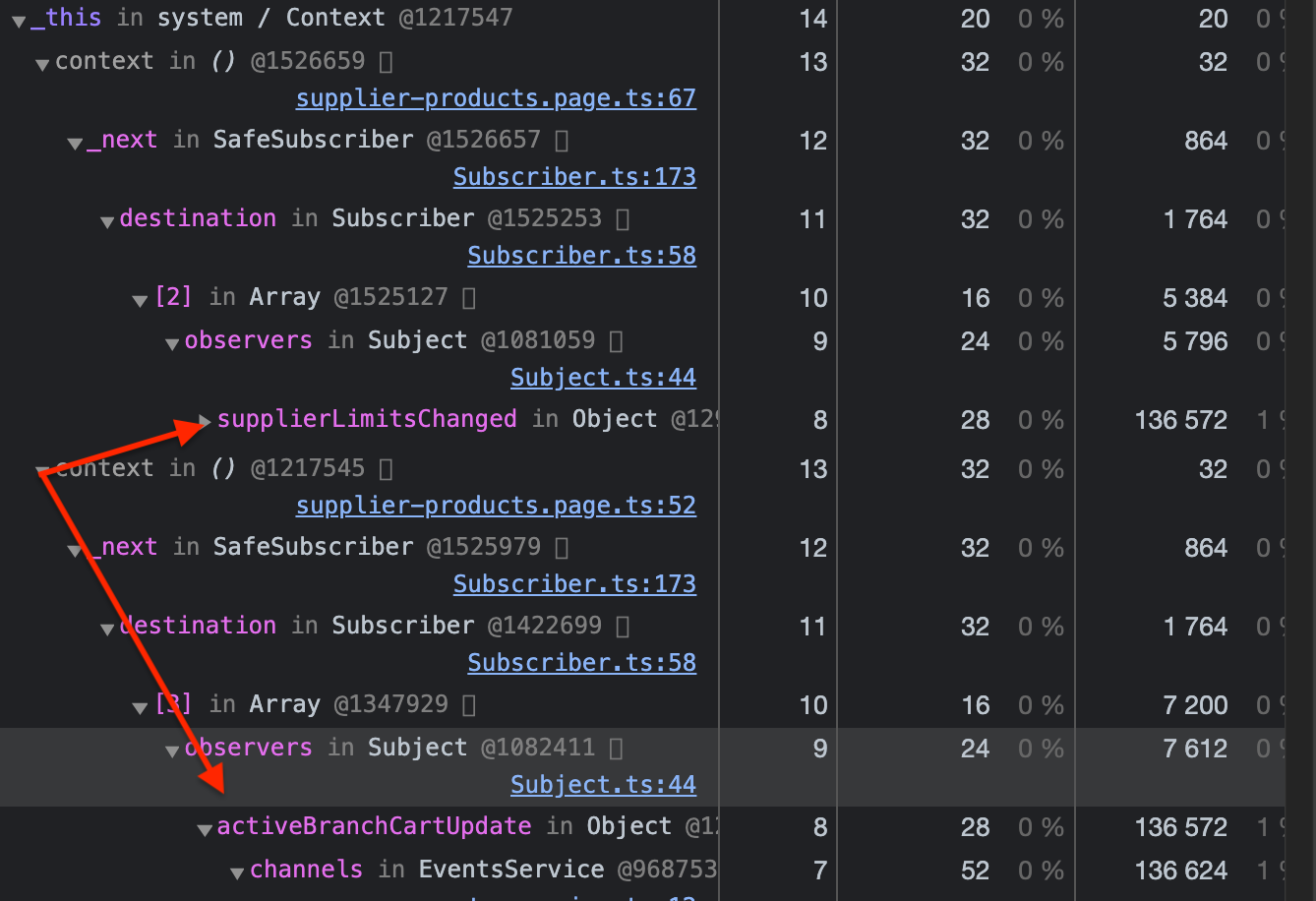Select the channels property name
The image size is (1316, 901).
(306, 870)
